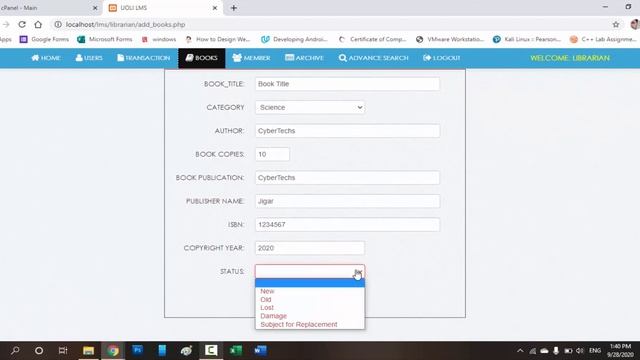Open the C++ Lab Assignme... bookmark
Viewport: 640px width, 360px height.
pyautogui.click(x=603, y=39)
